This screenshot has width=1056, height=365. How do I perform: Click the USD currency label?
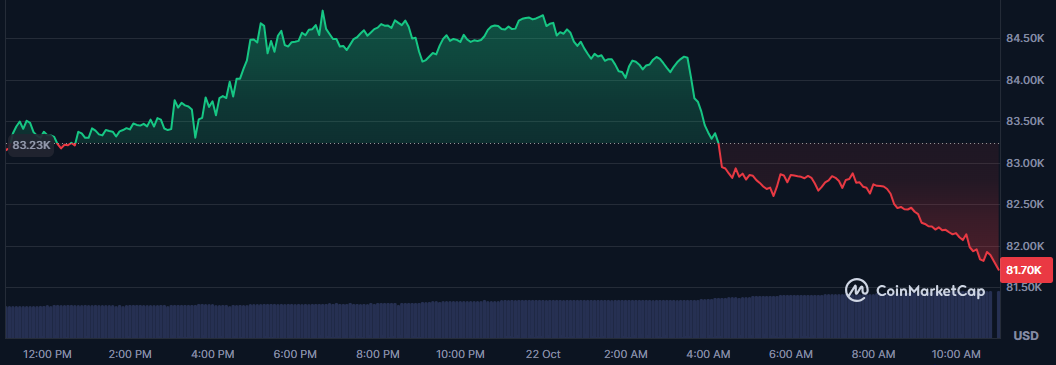coord(1026,335)
